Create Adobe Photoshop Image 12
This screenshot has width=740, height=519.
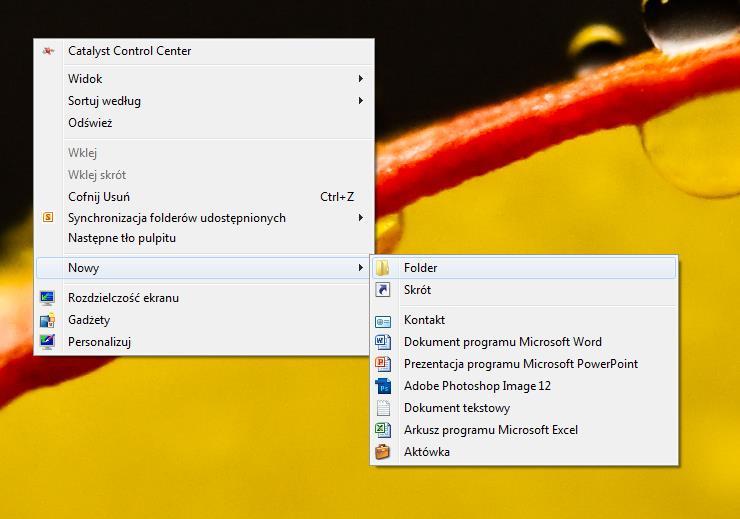[524, 386]
